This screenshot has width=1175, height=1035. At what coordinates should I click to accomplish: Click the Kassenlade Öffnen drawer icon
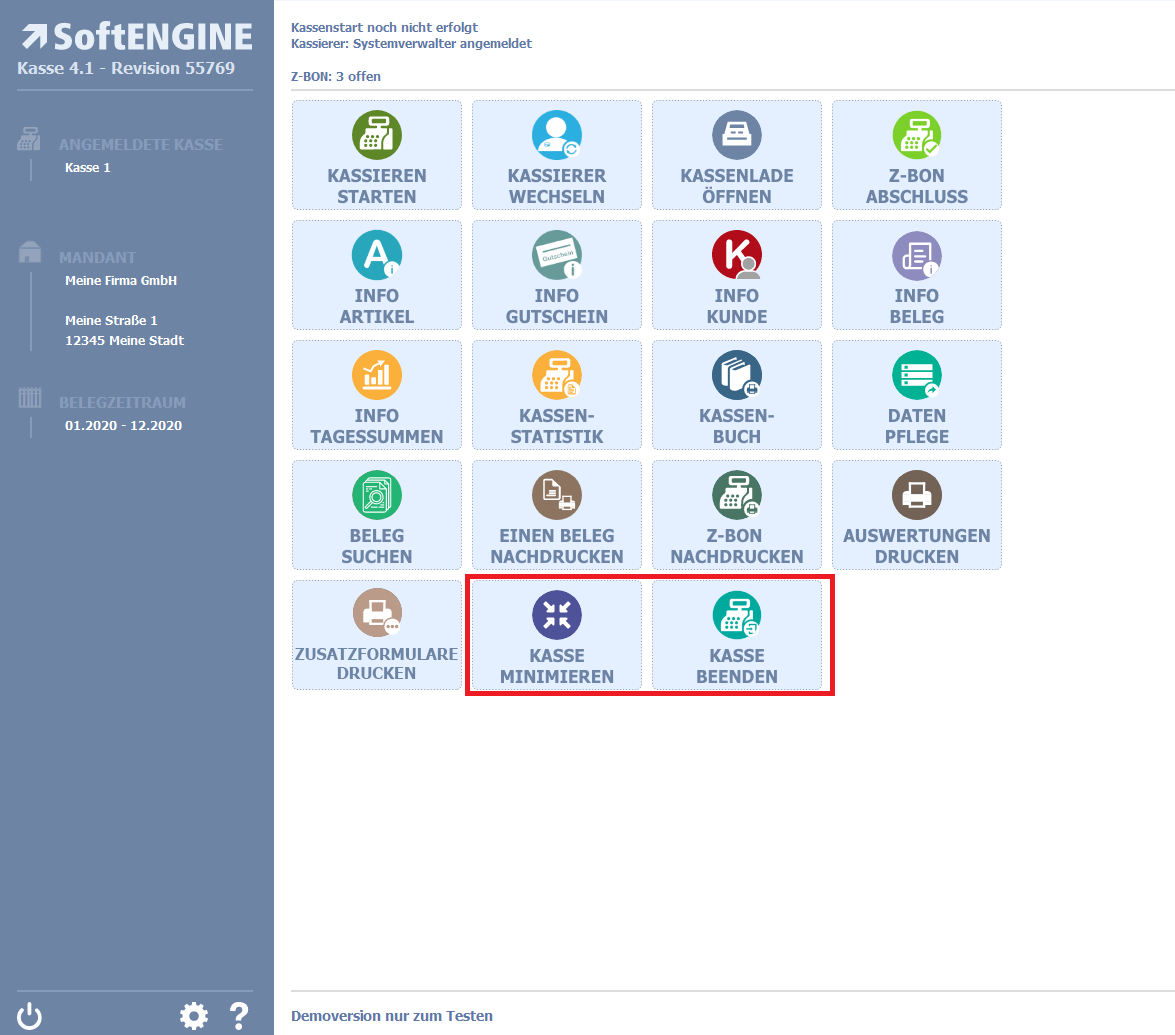tap(737, 135)
